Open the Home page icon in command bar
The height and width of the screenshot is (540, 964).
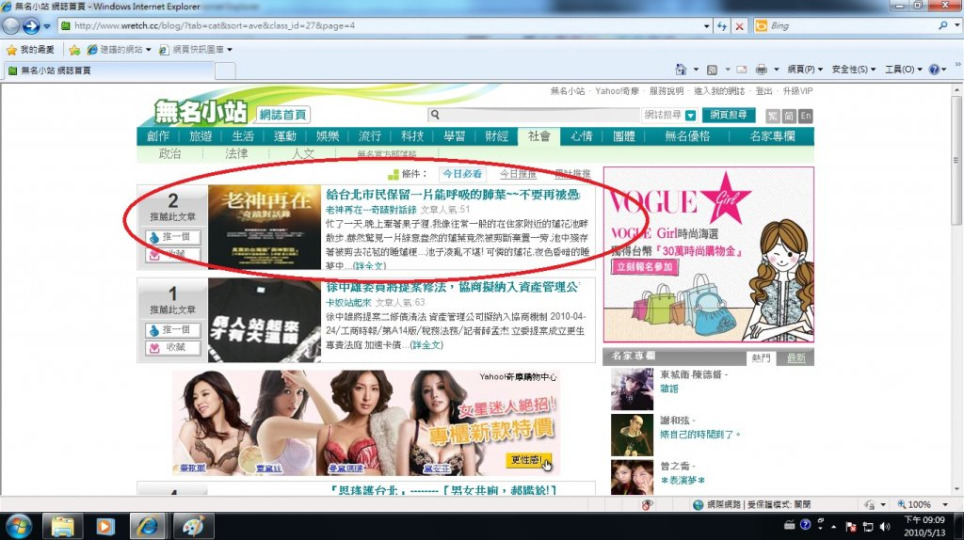[x=682, y=69]
